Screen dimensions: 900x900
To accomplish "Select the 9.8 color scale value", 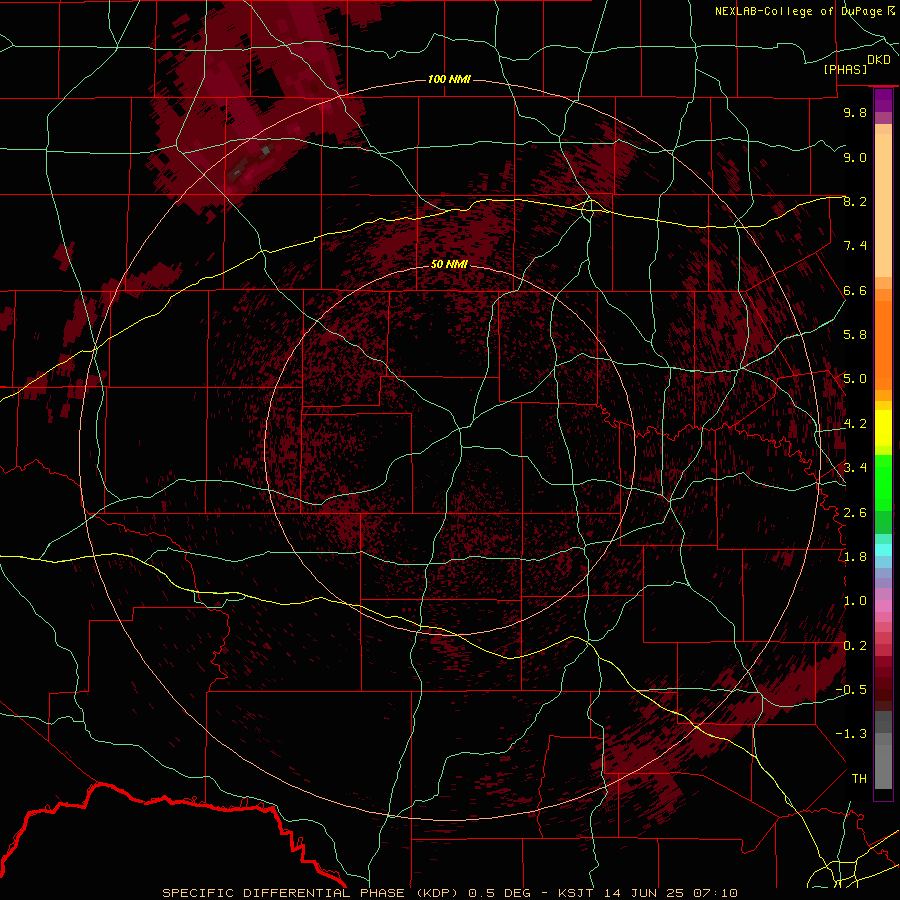I will pos(855,112).
